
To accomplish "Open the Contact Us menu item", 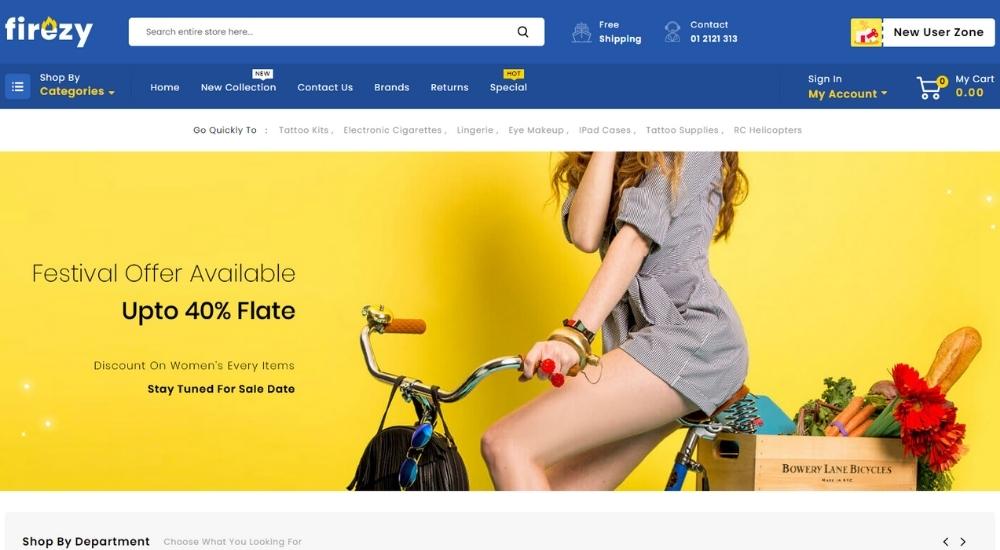I will (325, 87).
